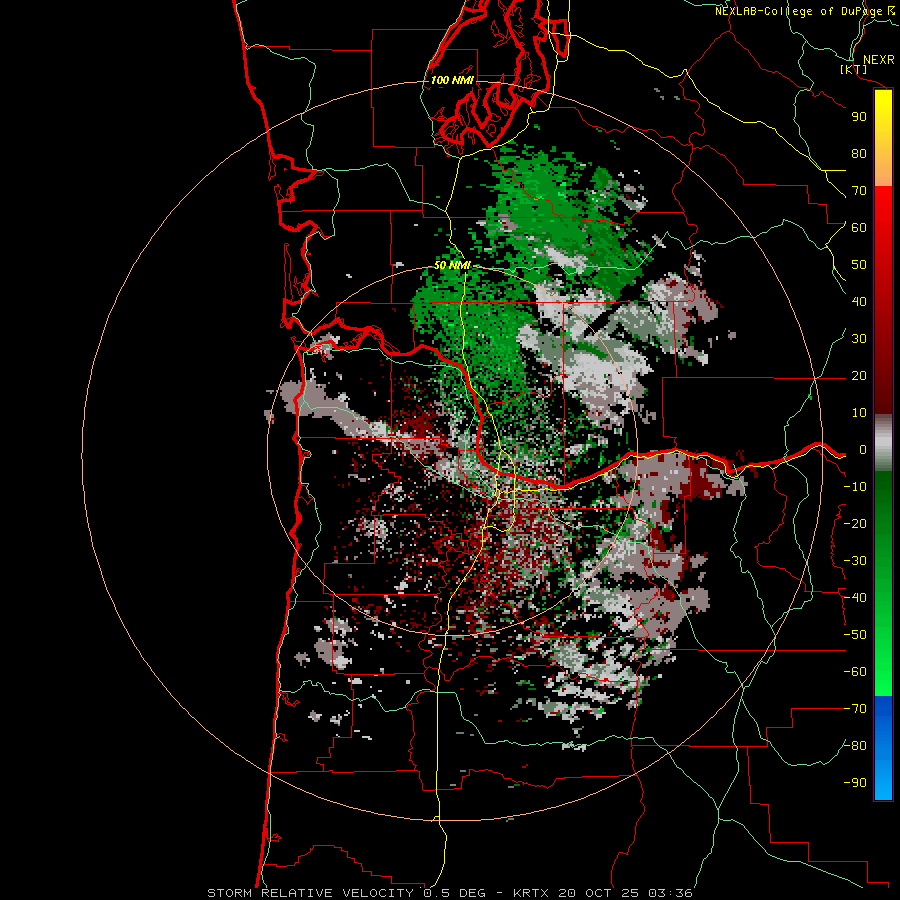This screenshot has height=900, width=900.
Task: Click the 50 value on the velocity scale
Action: pyautogui.click(x=859, y=265)
